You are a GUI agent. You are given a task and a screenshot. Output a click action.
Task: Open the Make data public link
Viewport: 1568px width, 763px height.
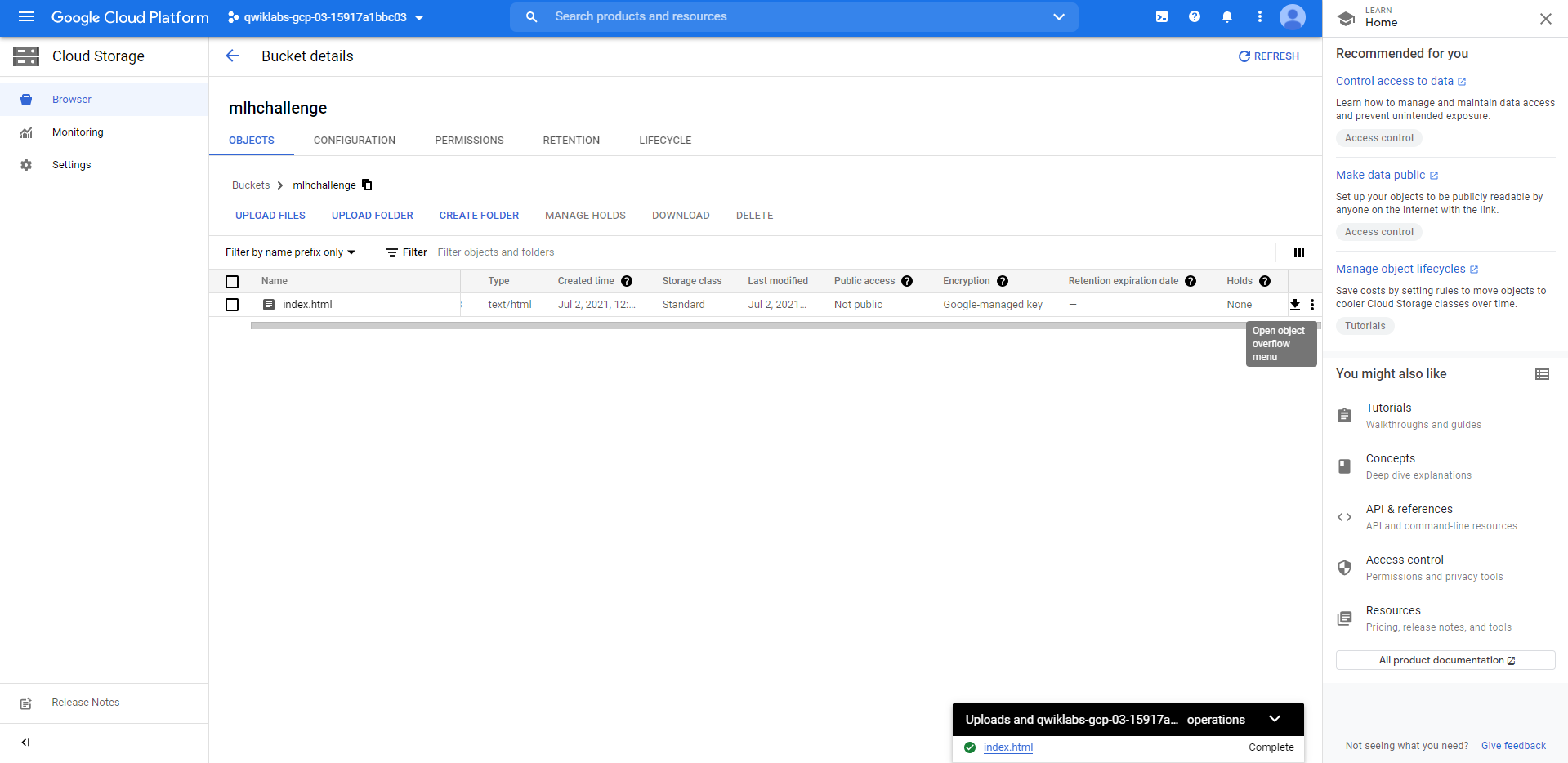tap(1387, 175)
